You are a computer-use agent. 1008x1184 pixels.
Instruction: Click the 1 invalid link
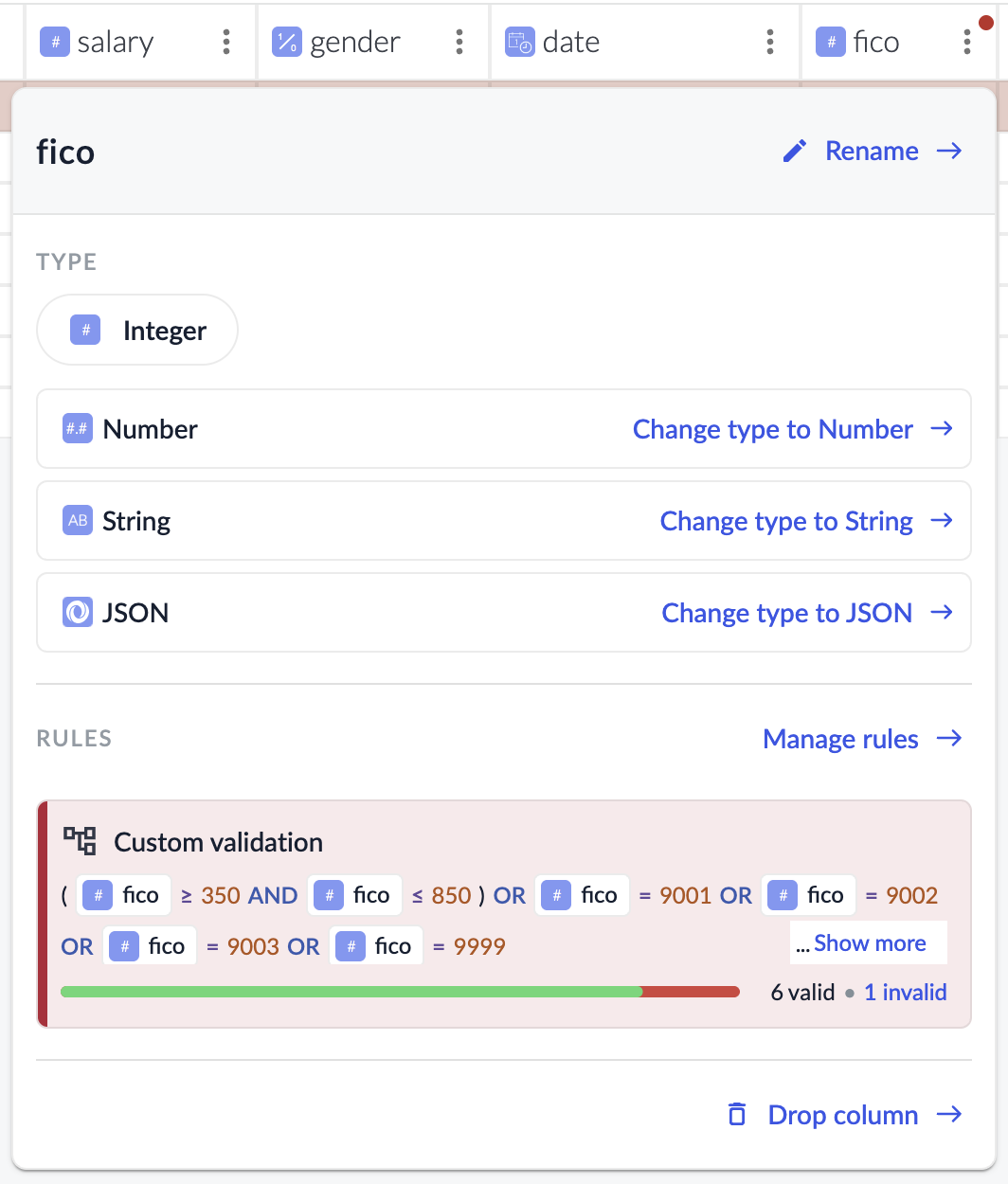tap(905, 992)
